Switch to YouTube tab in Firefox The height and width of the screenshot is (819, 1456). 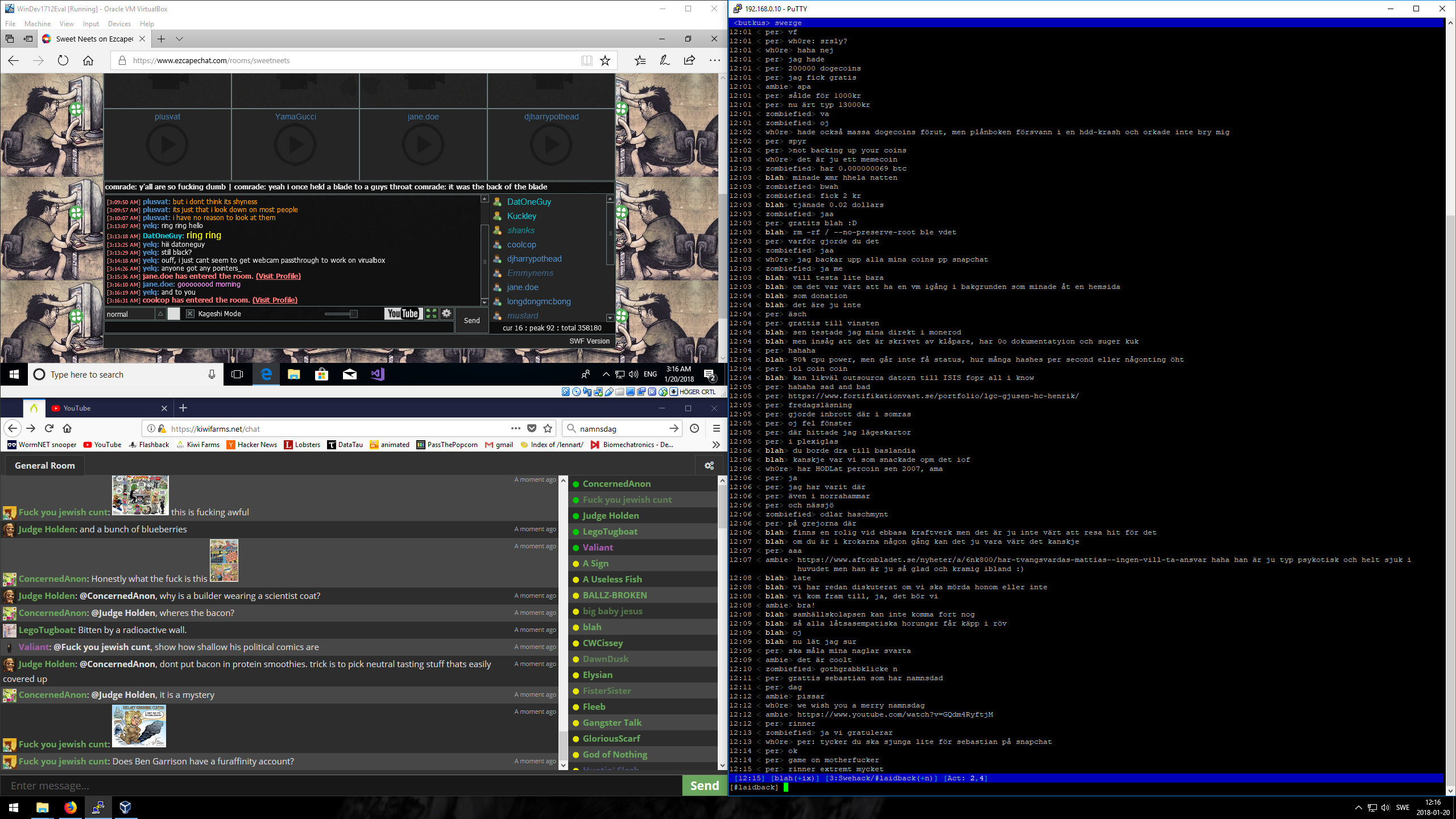[109, 408]
